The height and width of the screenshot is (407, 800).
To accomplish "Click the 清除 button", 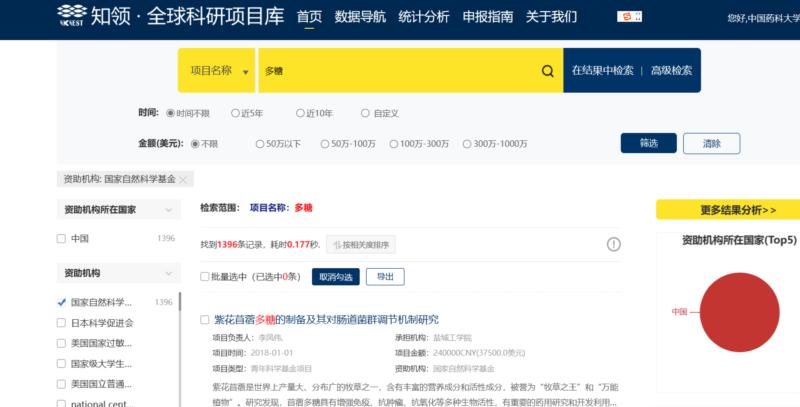I will click(x=712, y=143).
